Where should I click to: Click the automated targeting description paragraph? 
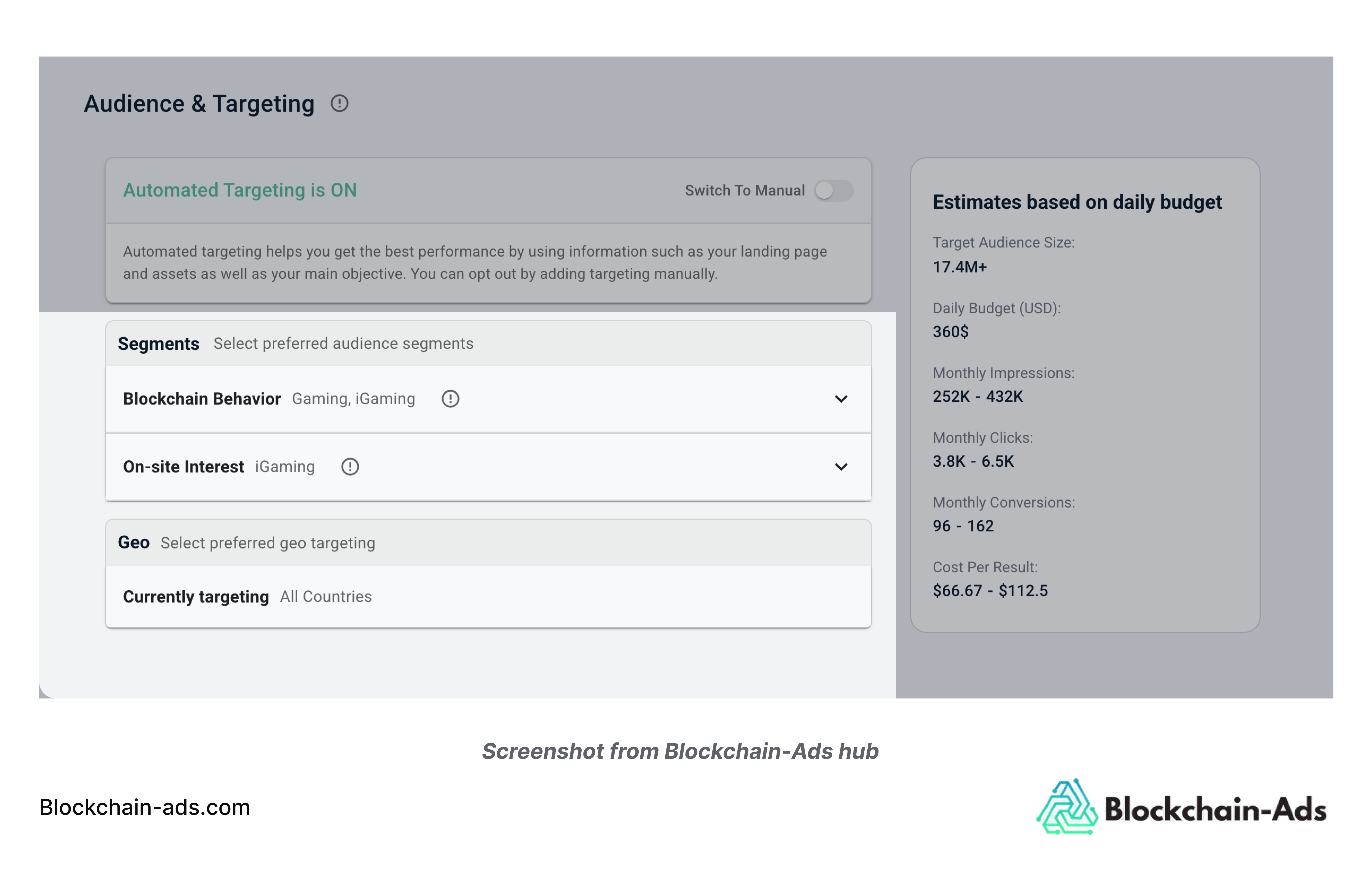475,262
